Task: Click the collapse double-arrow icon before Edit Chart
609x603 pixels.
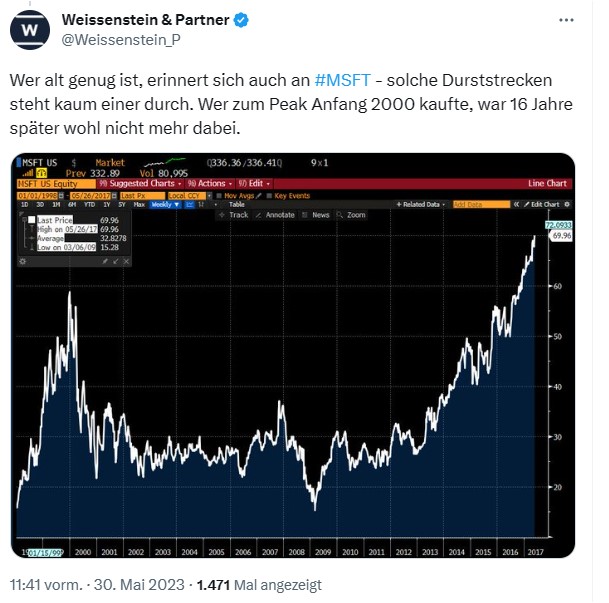Action: (516, 204)
